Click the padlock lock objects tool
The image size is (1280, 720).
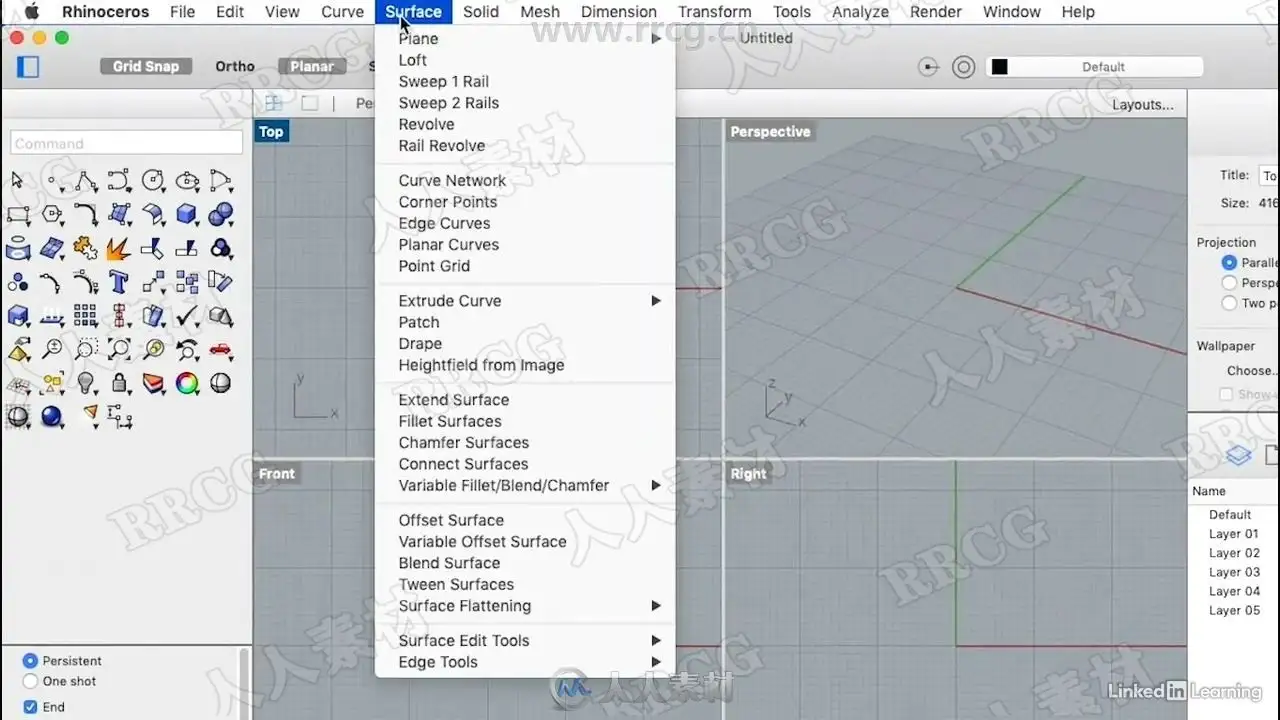(x=119, y=383)
